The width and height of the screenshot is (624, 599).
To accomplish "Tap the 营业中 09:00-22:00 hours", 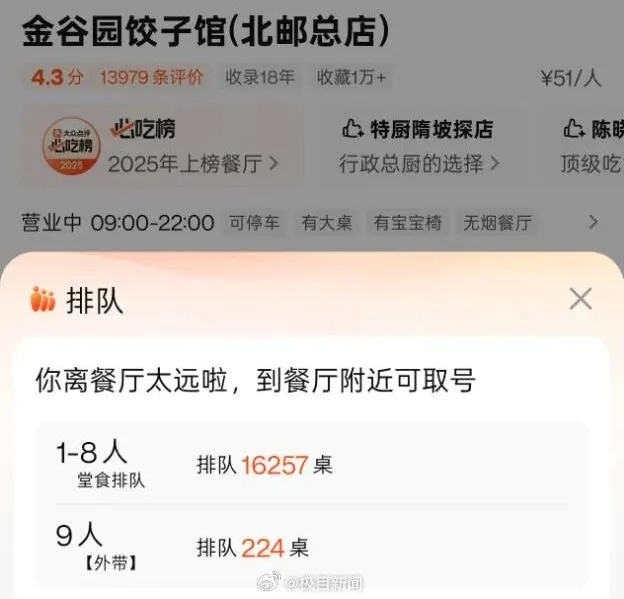I will point(118,222).
